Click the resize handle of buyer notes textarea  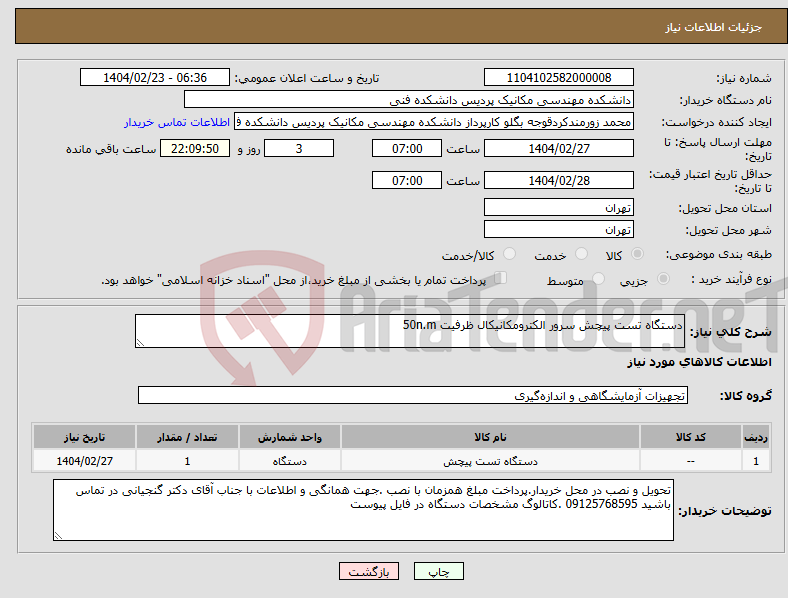(x=58, y=536)
